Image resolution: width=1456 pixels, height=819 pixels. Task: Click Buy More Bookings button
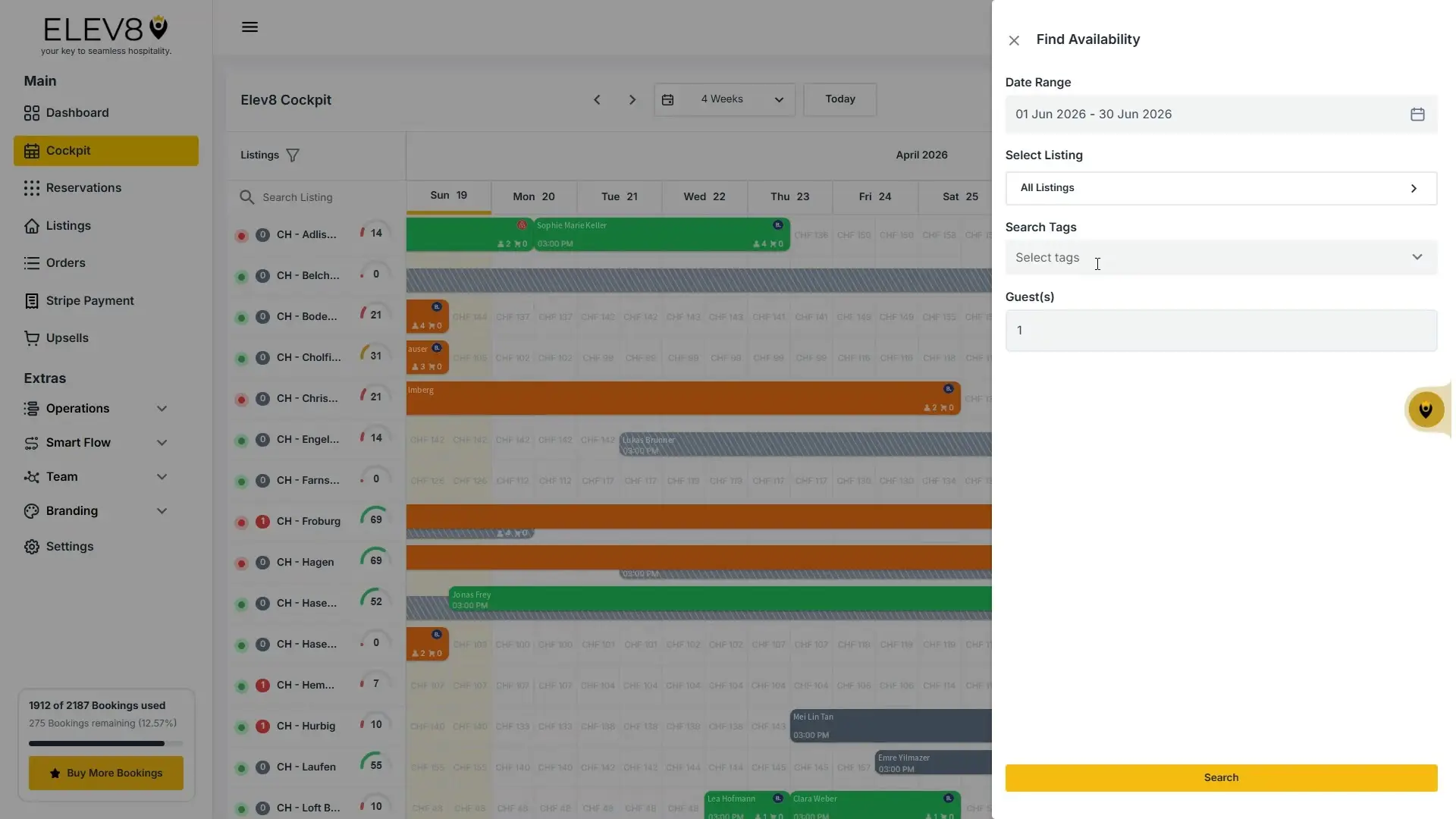click(x=106, y=773)
